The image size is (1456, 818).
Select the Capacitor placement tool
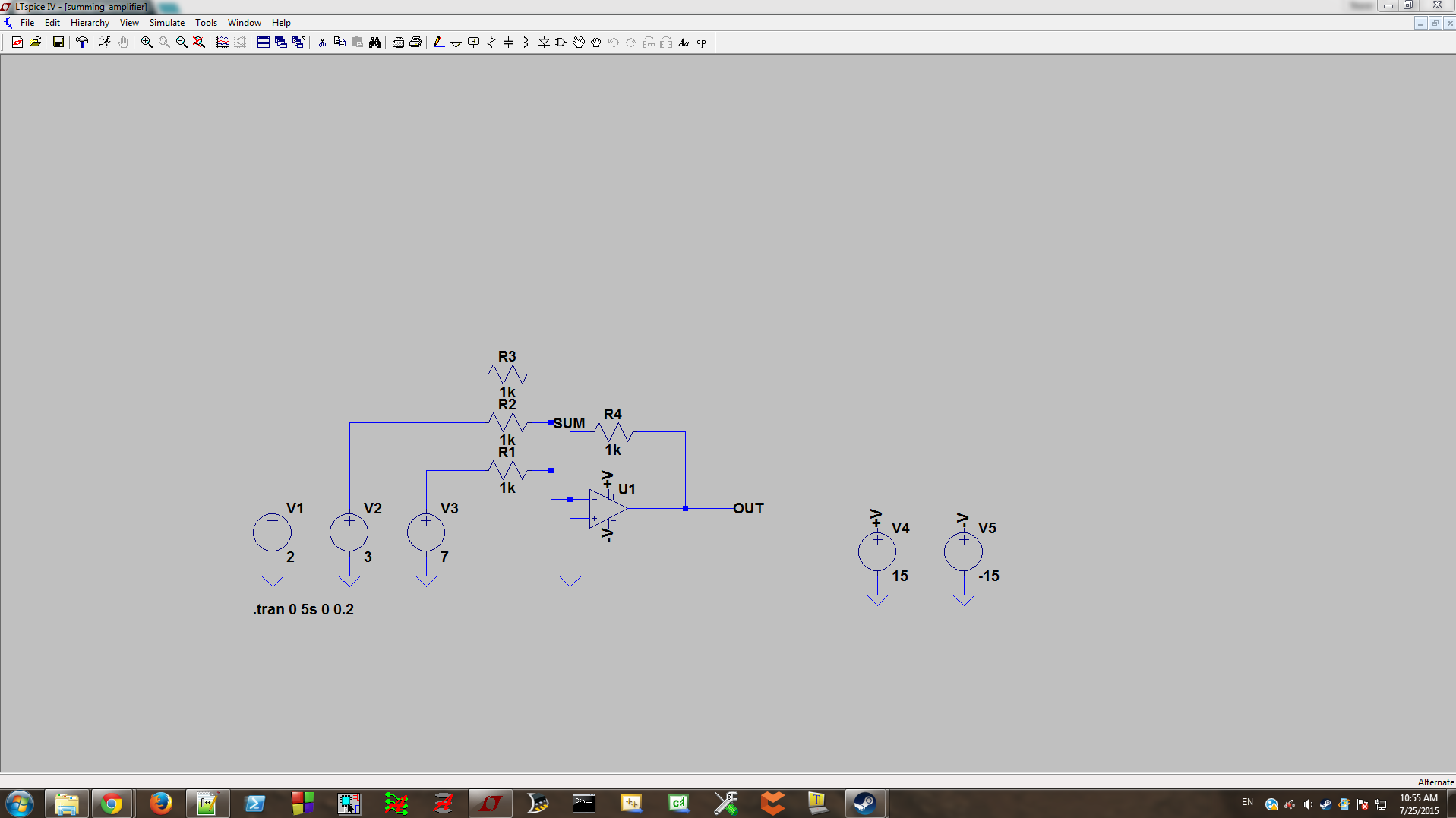(507, 43)
